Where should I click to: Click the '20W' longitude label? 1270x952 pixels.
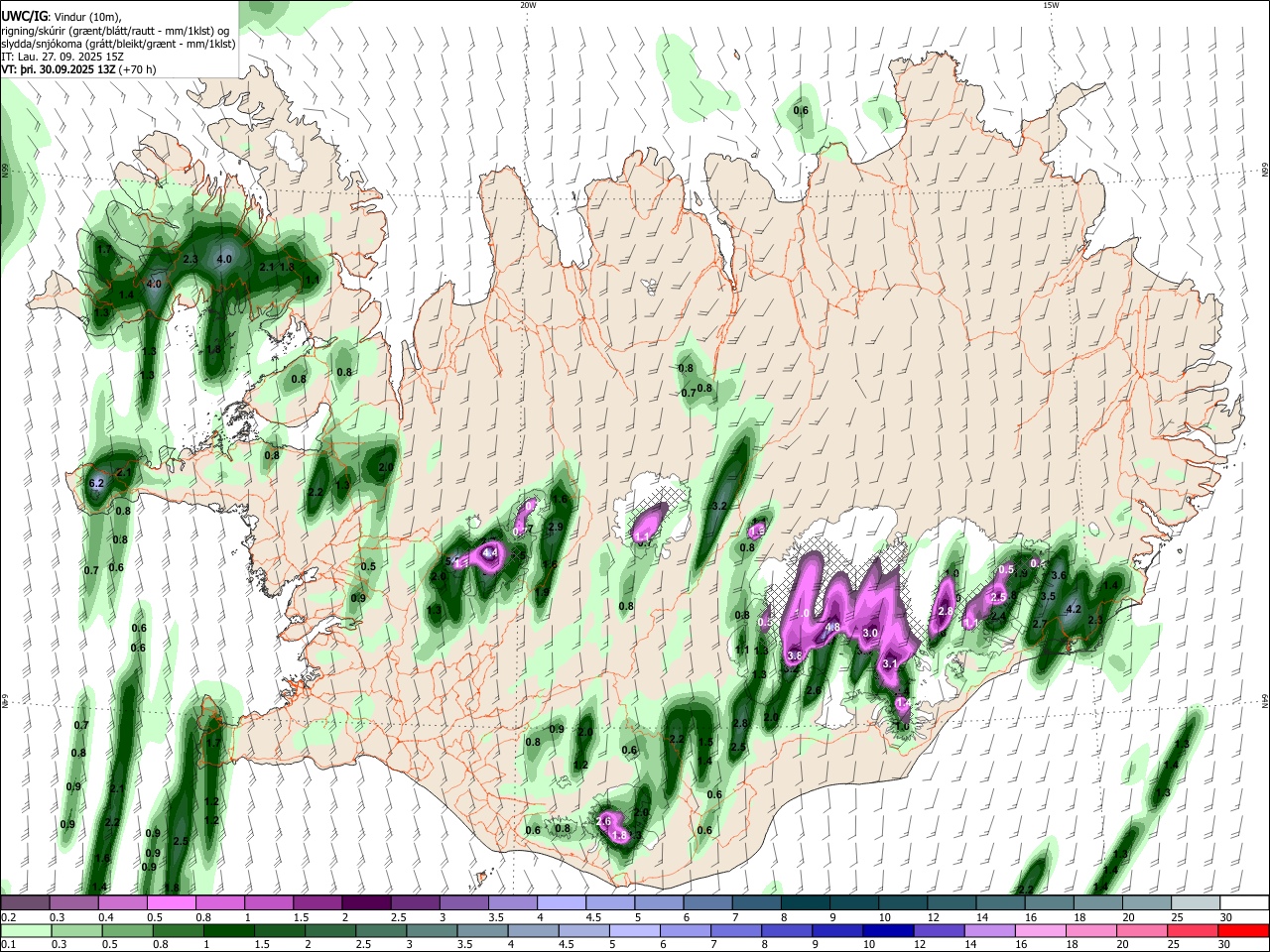pos(528,5)
